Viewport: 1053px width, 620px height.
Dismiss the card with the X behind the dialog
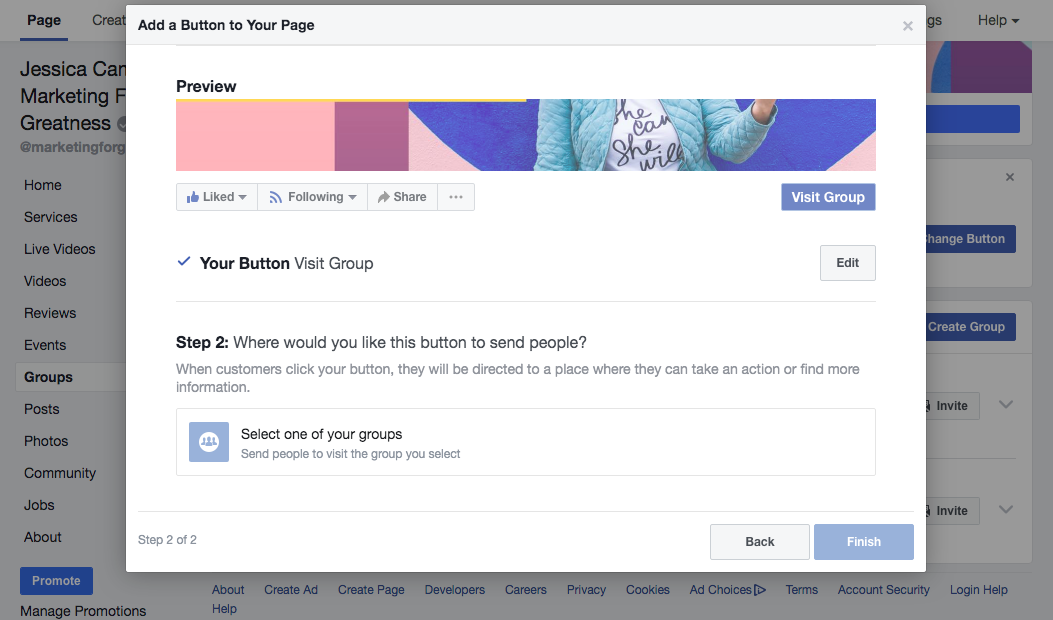pyautogui.click(x=1010, y=177)
